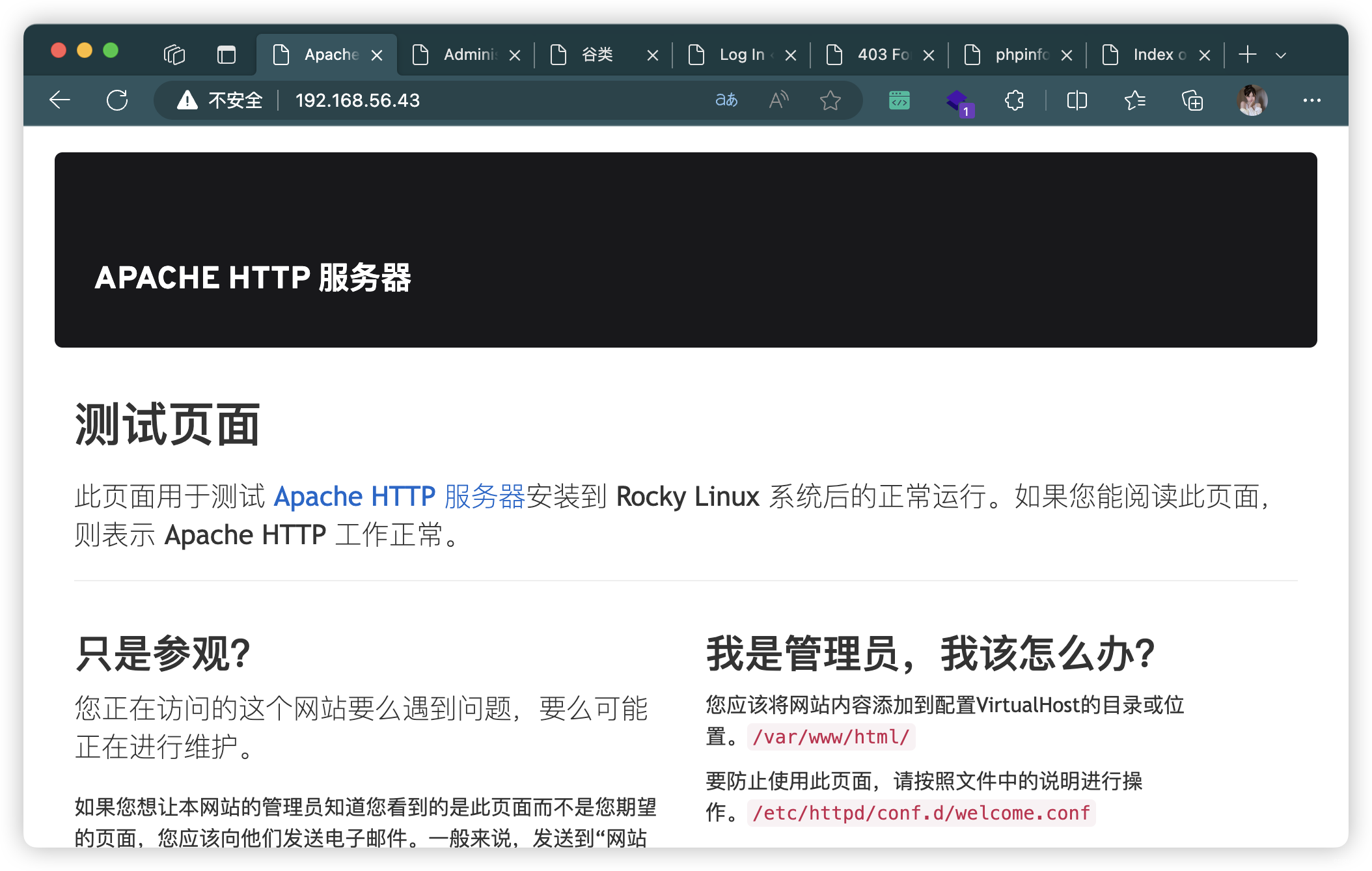
Task: Open a new tab with plus button
Action: coord(1247,55)
